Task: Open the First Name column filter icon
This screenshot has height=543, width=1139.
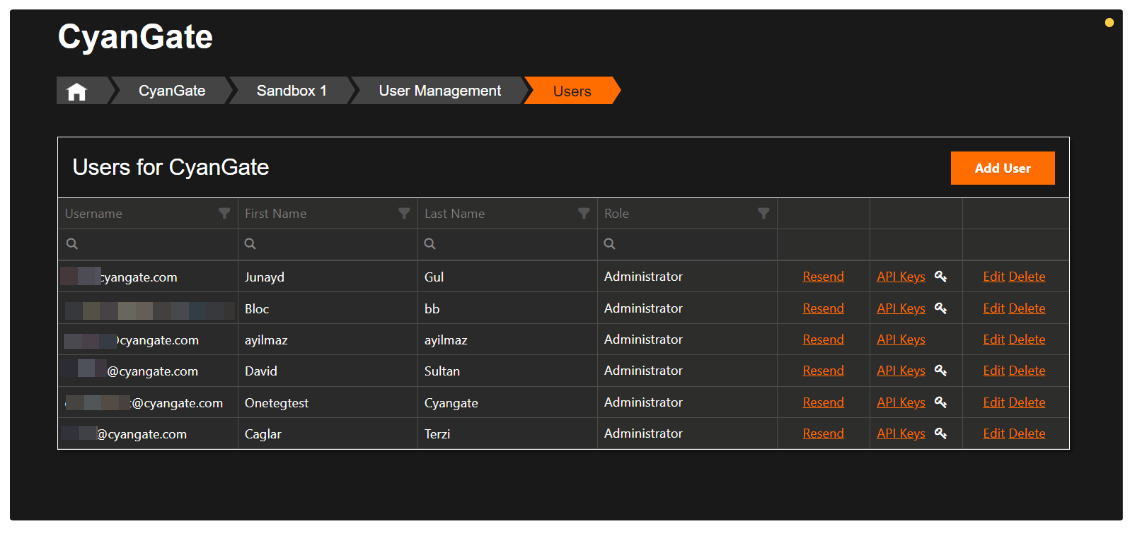Action: 404,214
